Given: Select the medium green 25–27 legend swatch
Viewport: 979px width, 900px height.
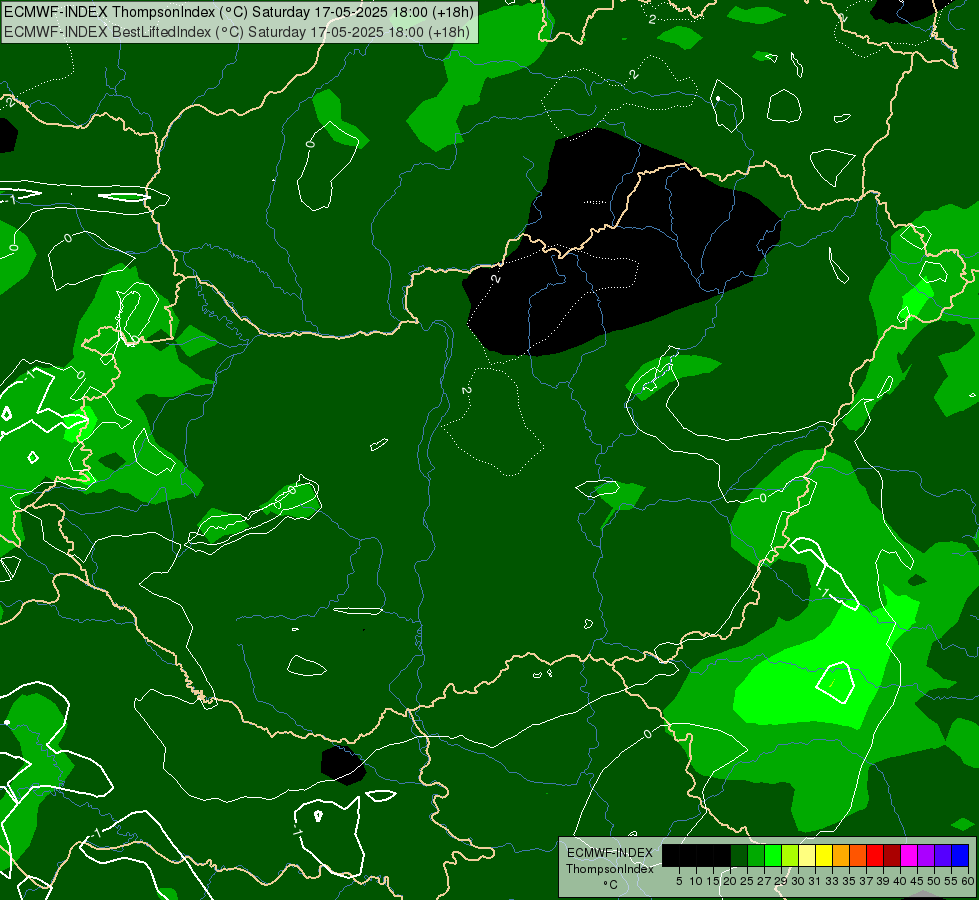Looking at the screenshot, I should [755, 855].
